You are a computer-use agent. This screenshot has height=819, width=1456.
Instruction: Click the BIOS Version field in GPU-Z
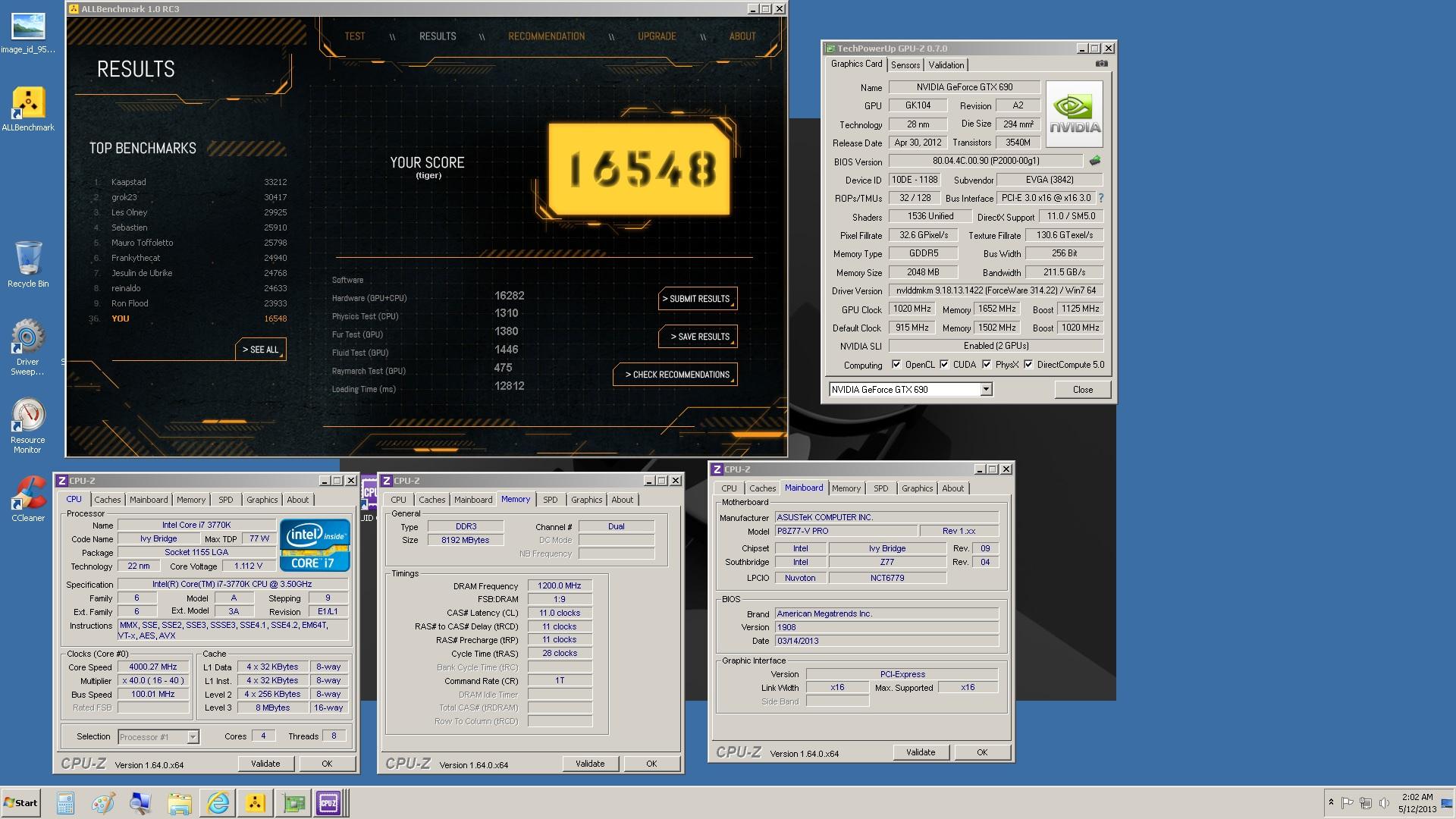pyautogui.click(x=986, y=161)
